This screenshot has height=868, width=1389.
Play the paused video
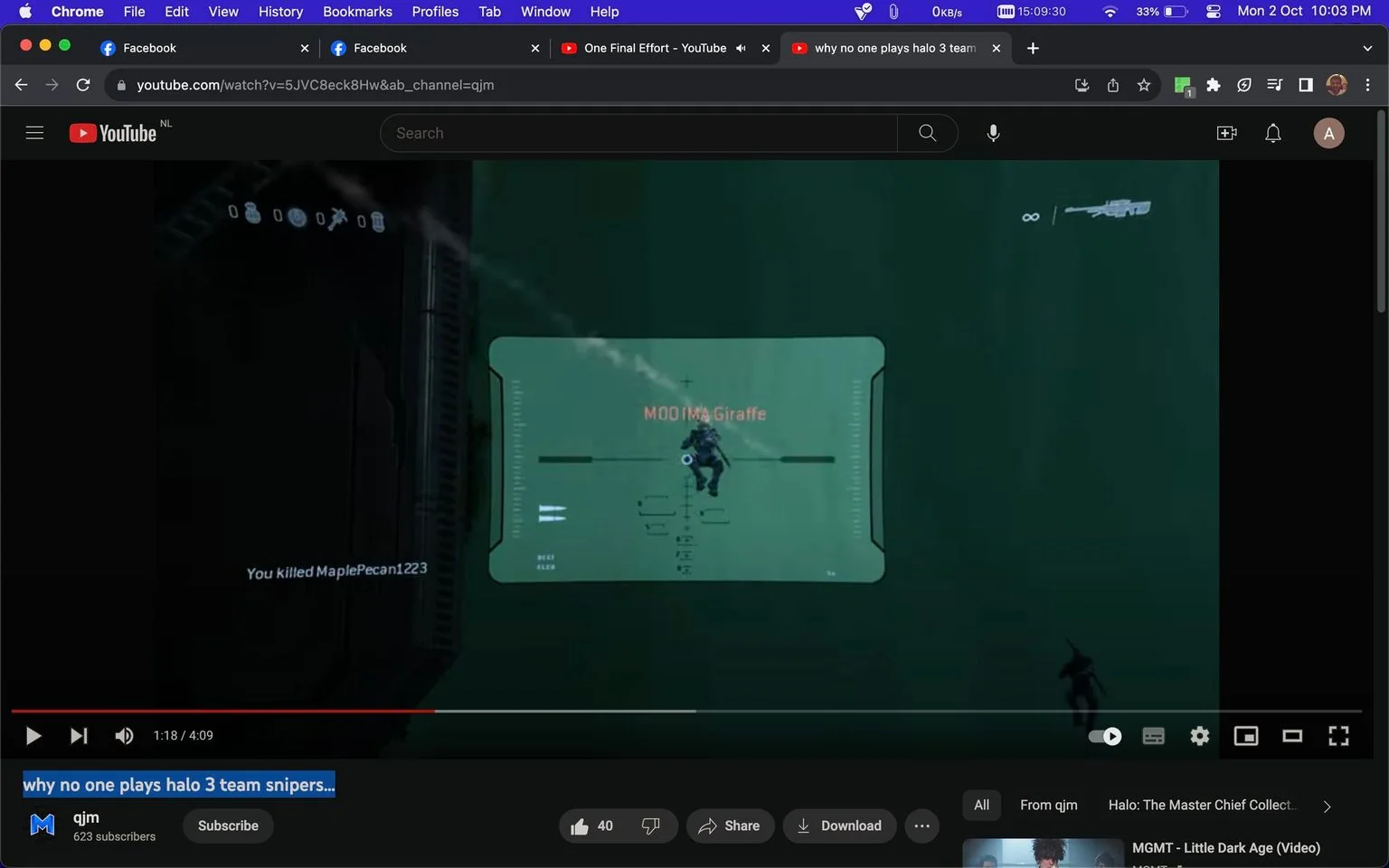[x=33, y=736]
